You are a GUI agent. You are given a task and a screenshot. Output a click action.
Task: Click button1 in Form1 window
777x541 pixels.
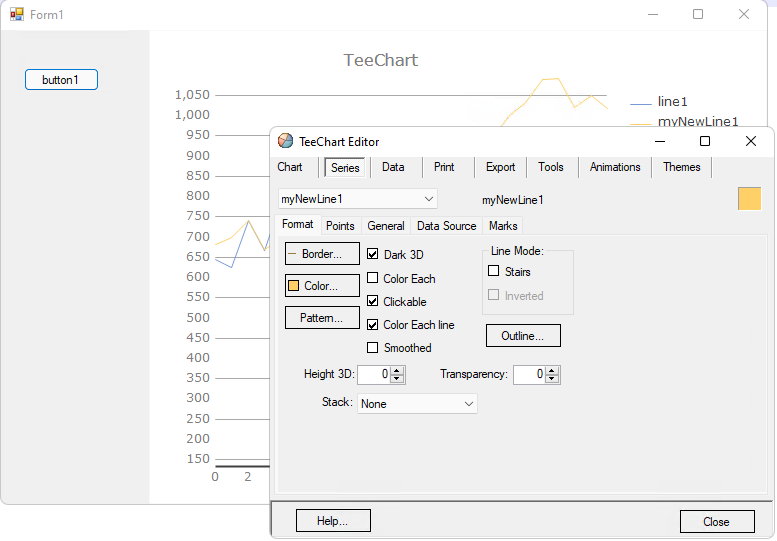[x=61, y=80]
